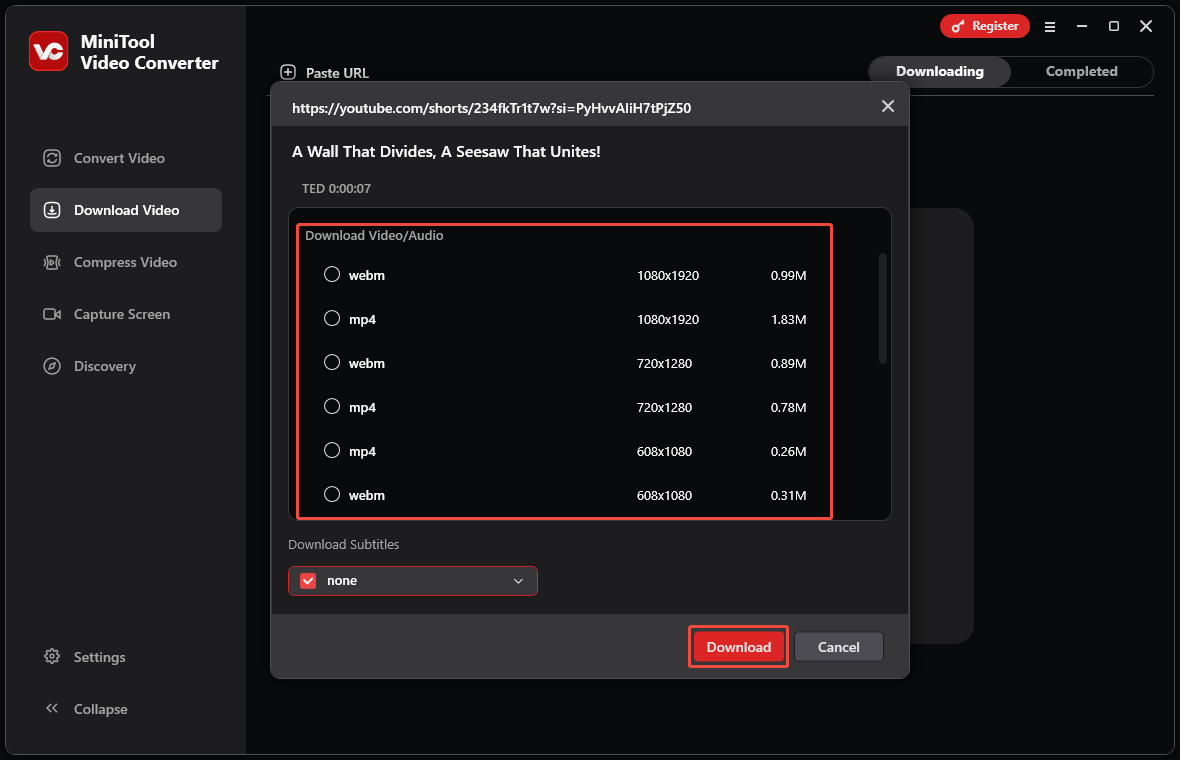Click the 0.99M file size value
The width and height of the screenshot is (1180, 760).
(x=788, y=275)
